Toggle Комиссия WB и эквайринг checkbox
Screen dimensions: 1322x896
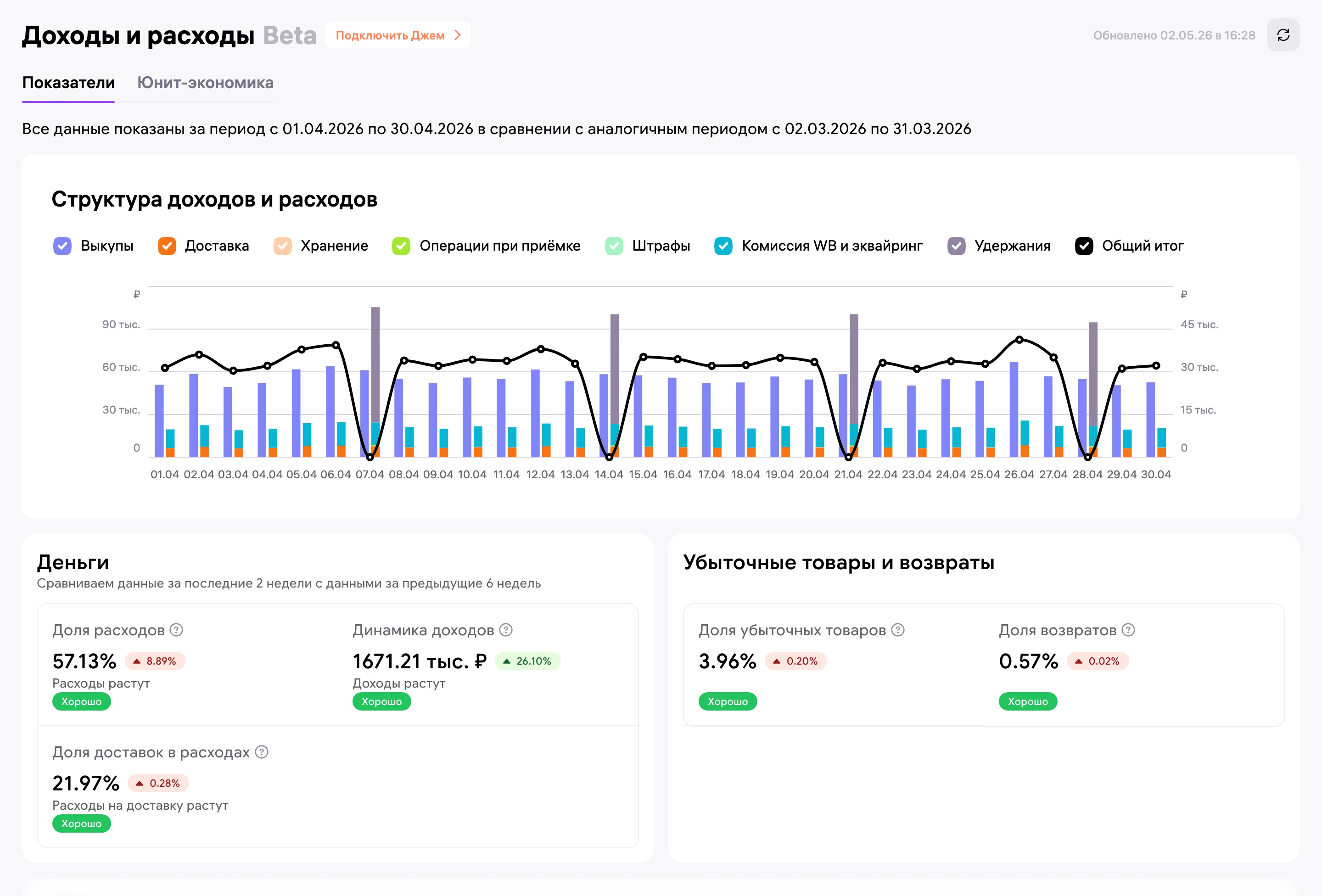pyautogui.click(x=723, y=246)
